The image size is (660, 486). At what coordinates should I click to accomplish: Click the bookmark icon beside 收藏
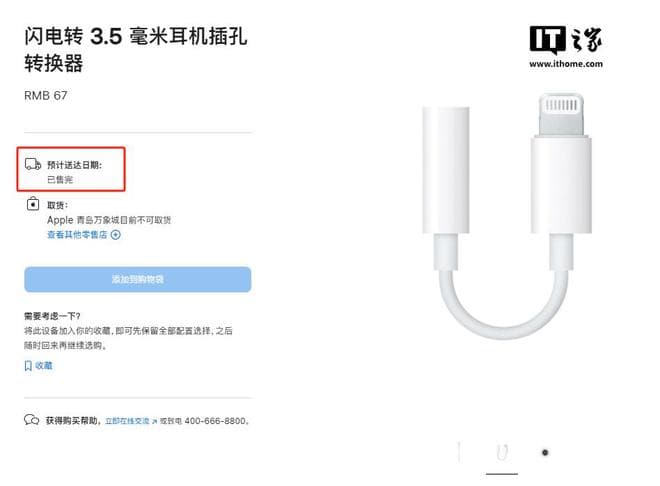pyautogui.click(x=28, y=366)
